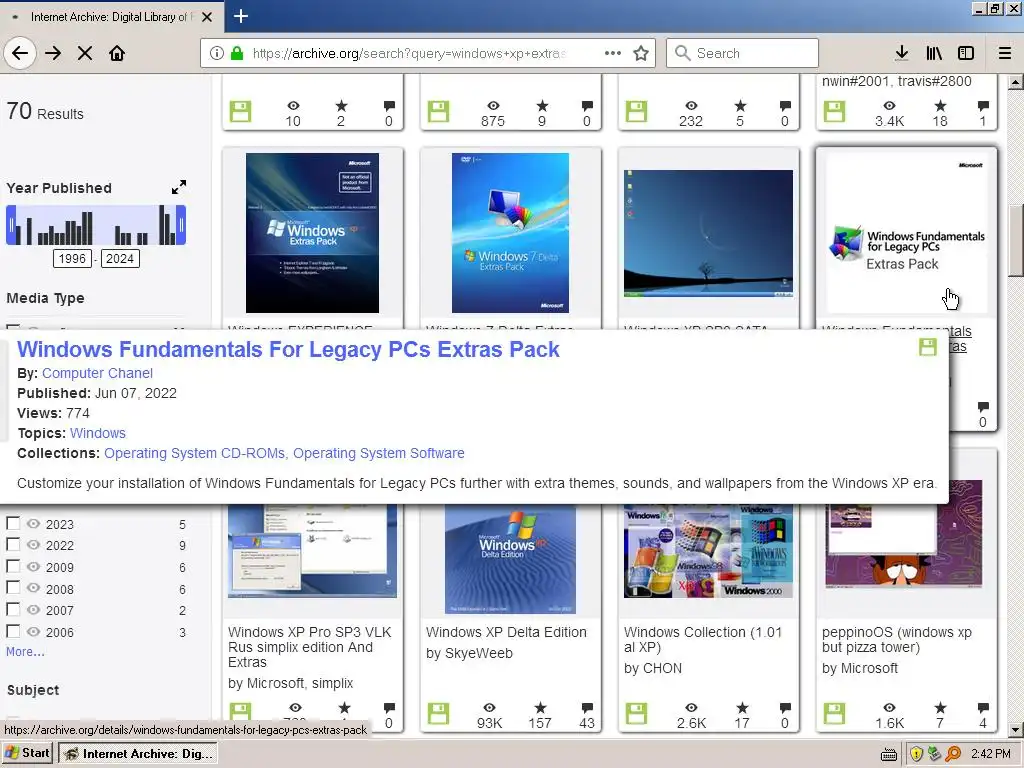The image size is (1024, 768).
Task: Open the Library view
Action: coord(934,53)
